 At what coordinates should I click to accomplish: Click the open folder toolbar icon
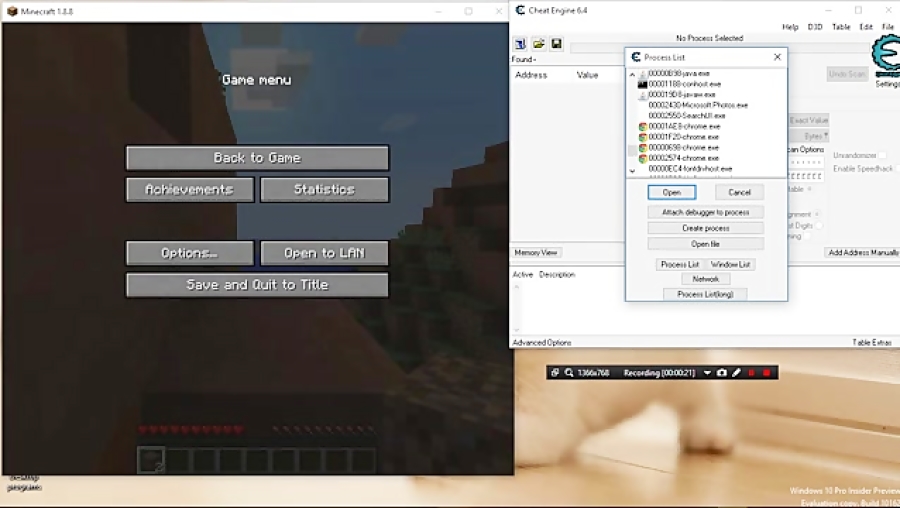[538, 44]
